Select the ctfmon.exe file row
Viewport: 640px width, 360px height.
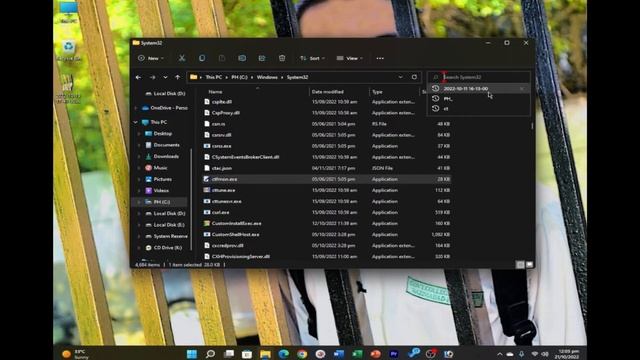click(327, 179)
